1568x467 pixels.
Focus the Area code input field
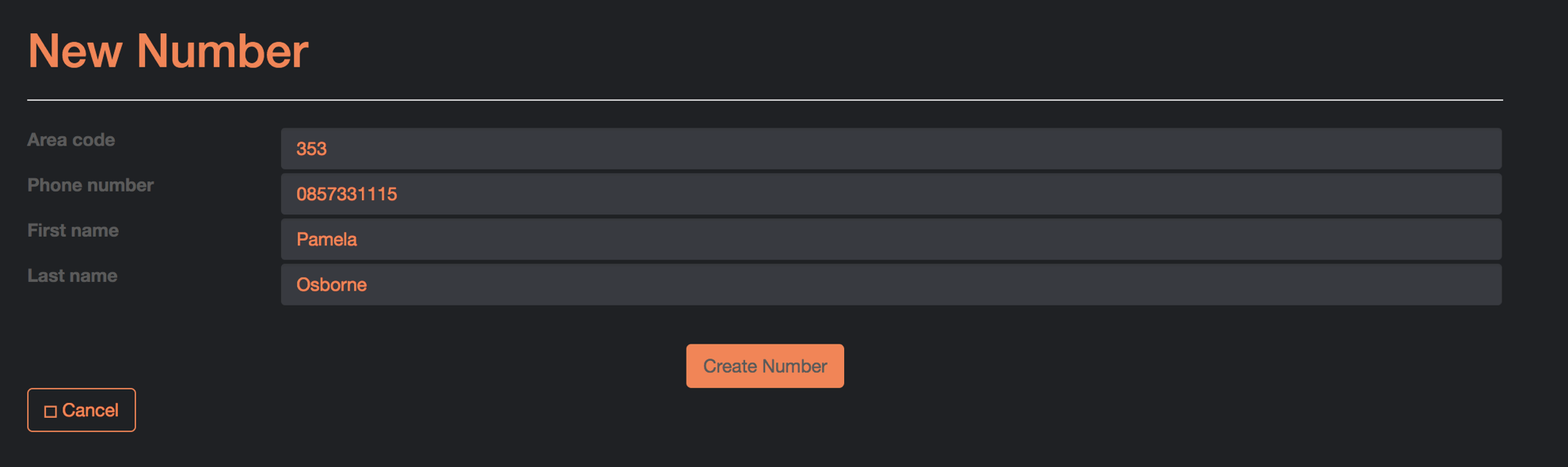891,149
